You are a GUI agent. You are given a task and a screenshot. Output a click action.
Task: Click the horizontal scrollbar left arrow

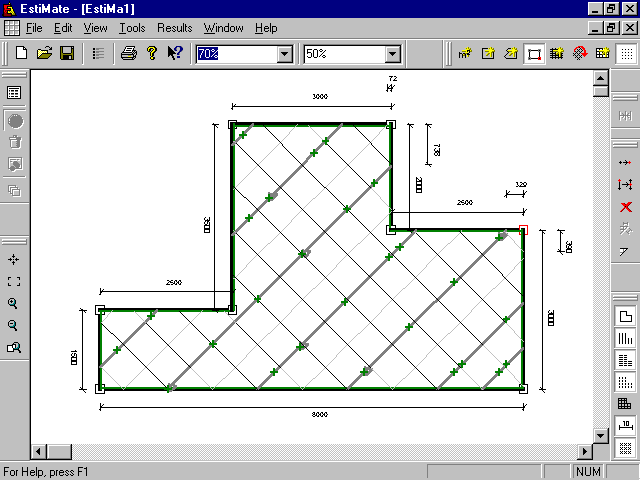click(39, 451)
